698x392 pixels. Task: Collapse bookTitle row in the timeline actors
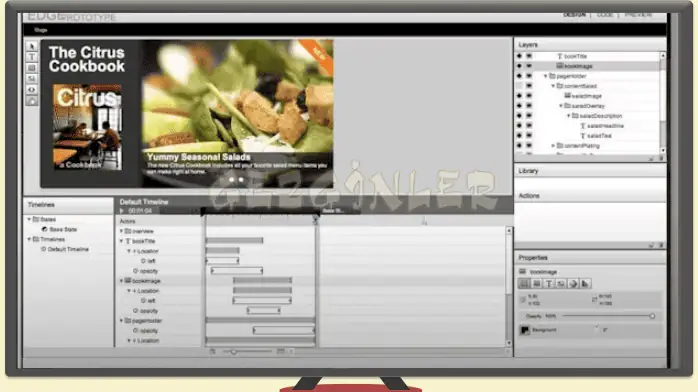121,241
